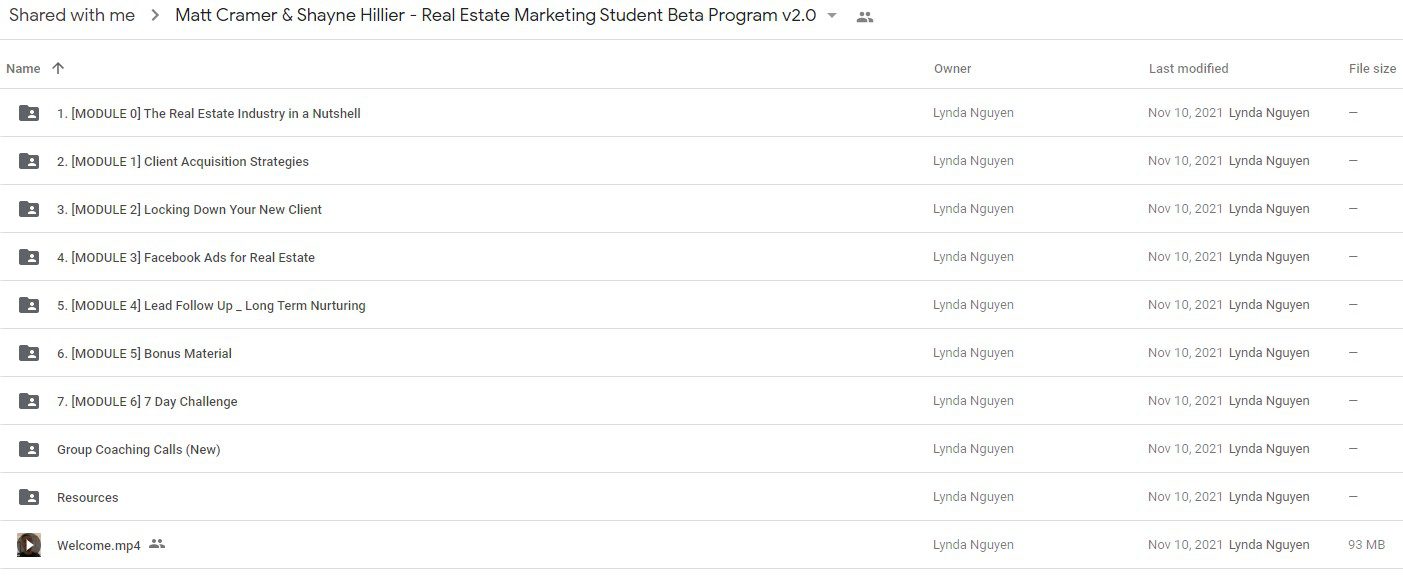Open the Welcome.mp4 video thumbnail
Screen dimensions: 1403x577
(x=29, y=545)
